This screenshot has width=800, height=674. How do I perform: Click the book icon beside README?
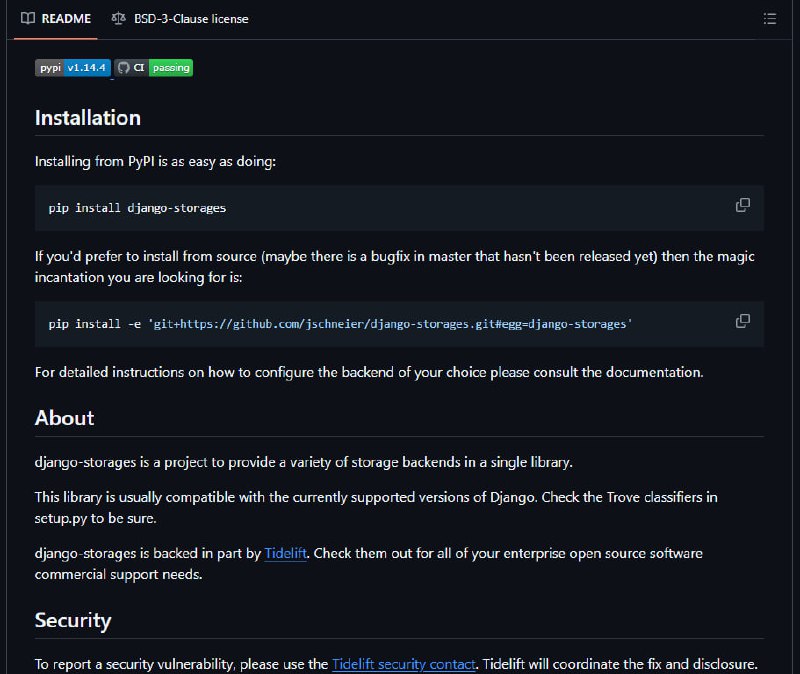[x=28, y=19]
